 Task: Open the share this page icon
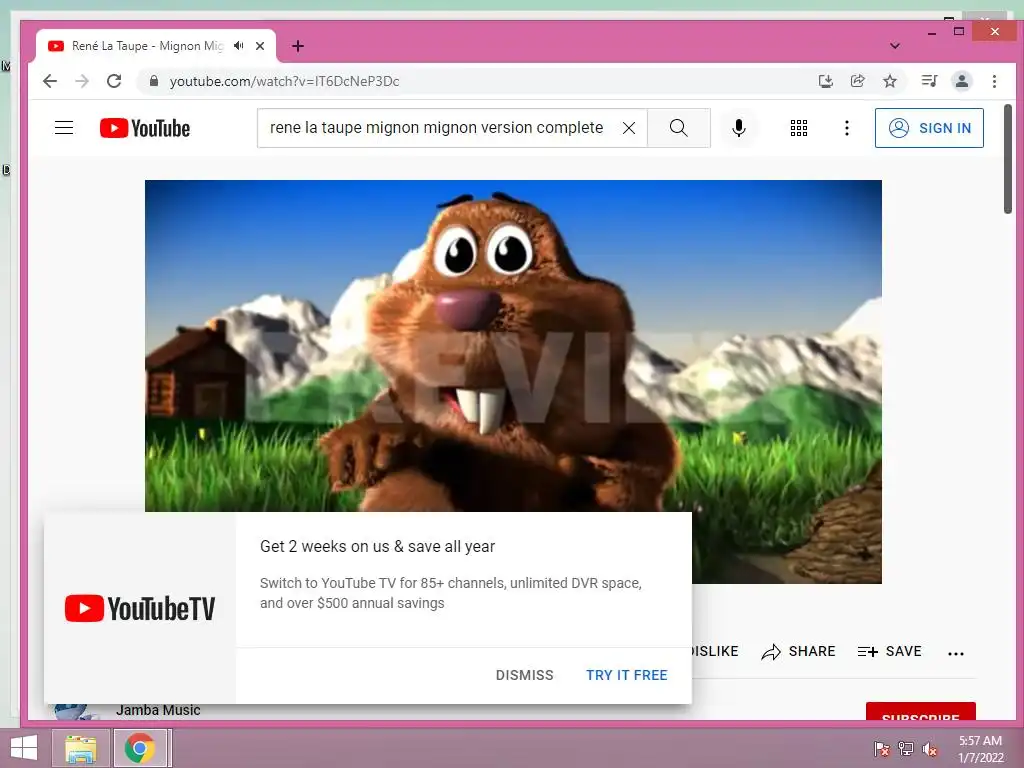[857, 81]
